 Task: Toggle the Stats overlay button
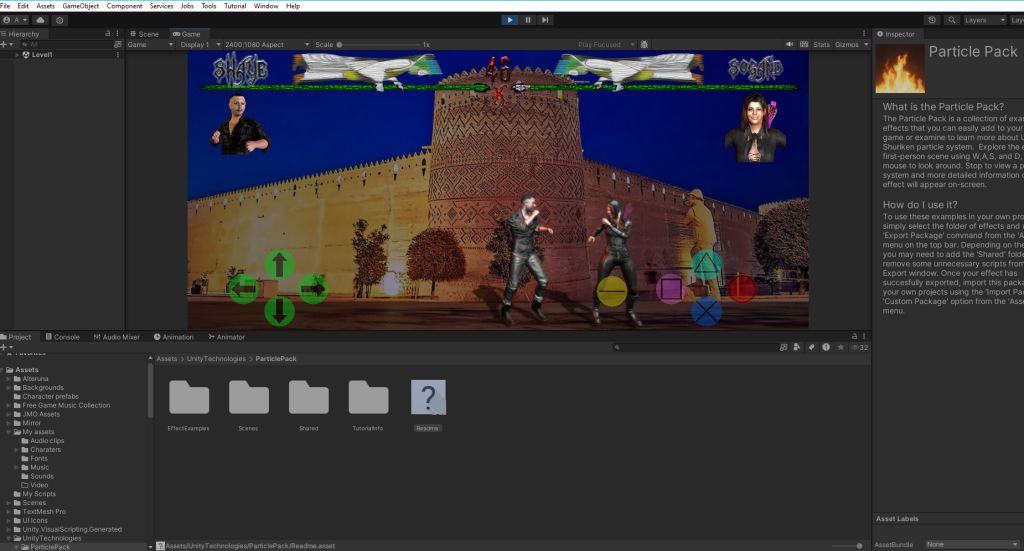pyautogui.click(x=822, y=44)
